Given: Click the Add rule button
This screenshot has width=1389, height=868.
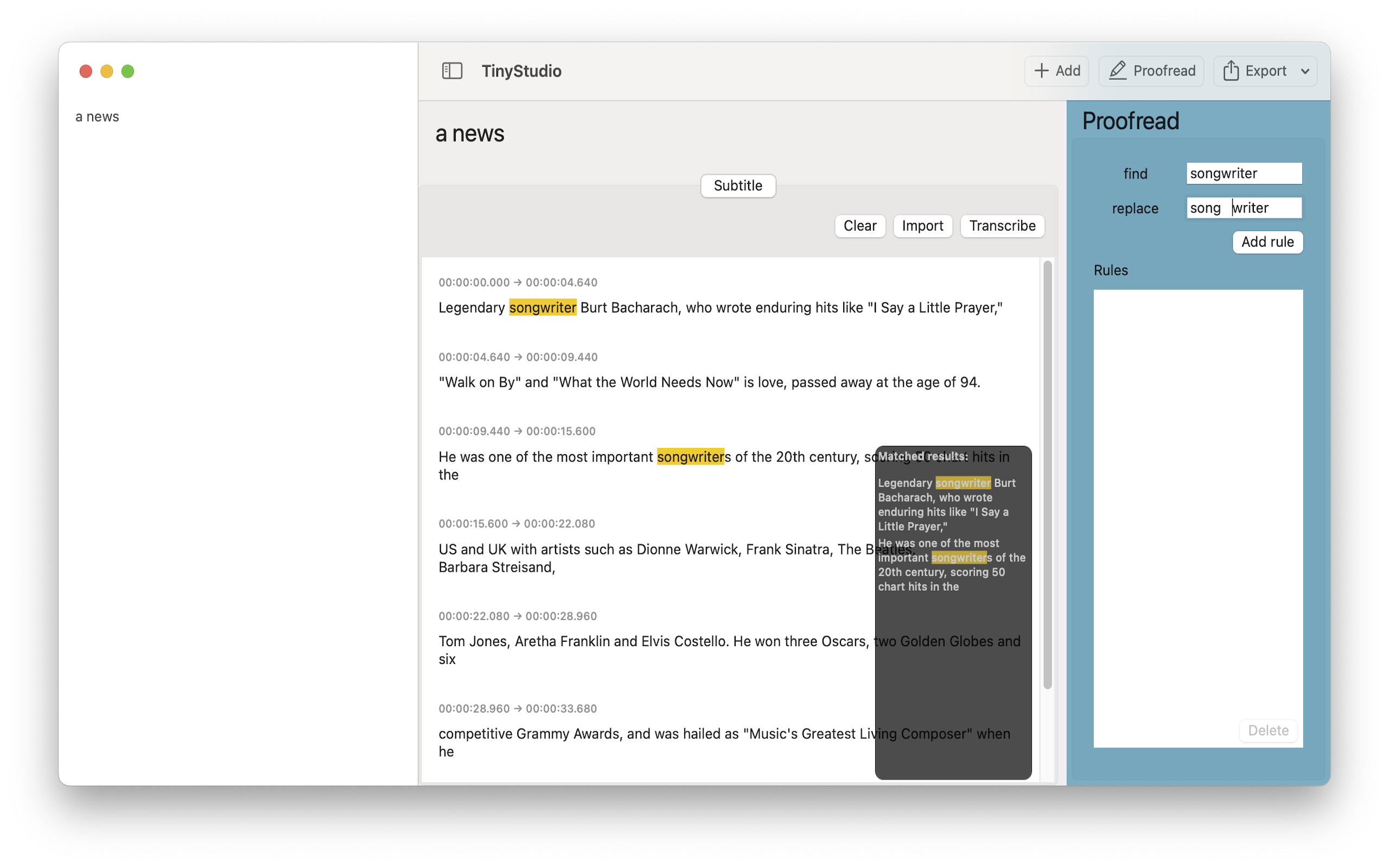Looking at the screenshot, I should pos(1267,242).
